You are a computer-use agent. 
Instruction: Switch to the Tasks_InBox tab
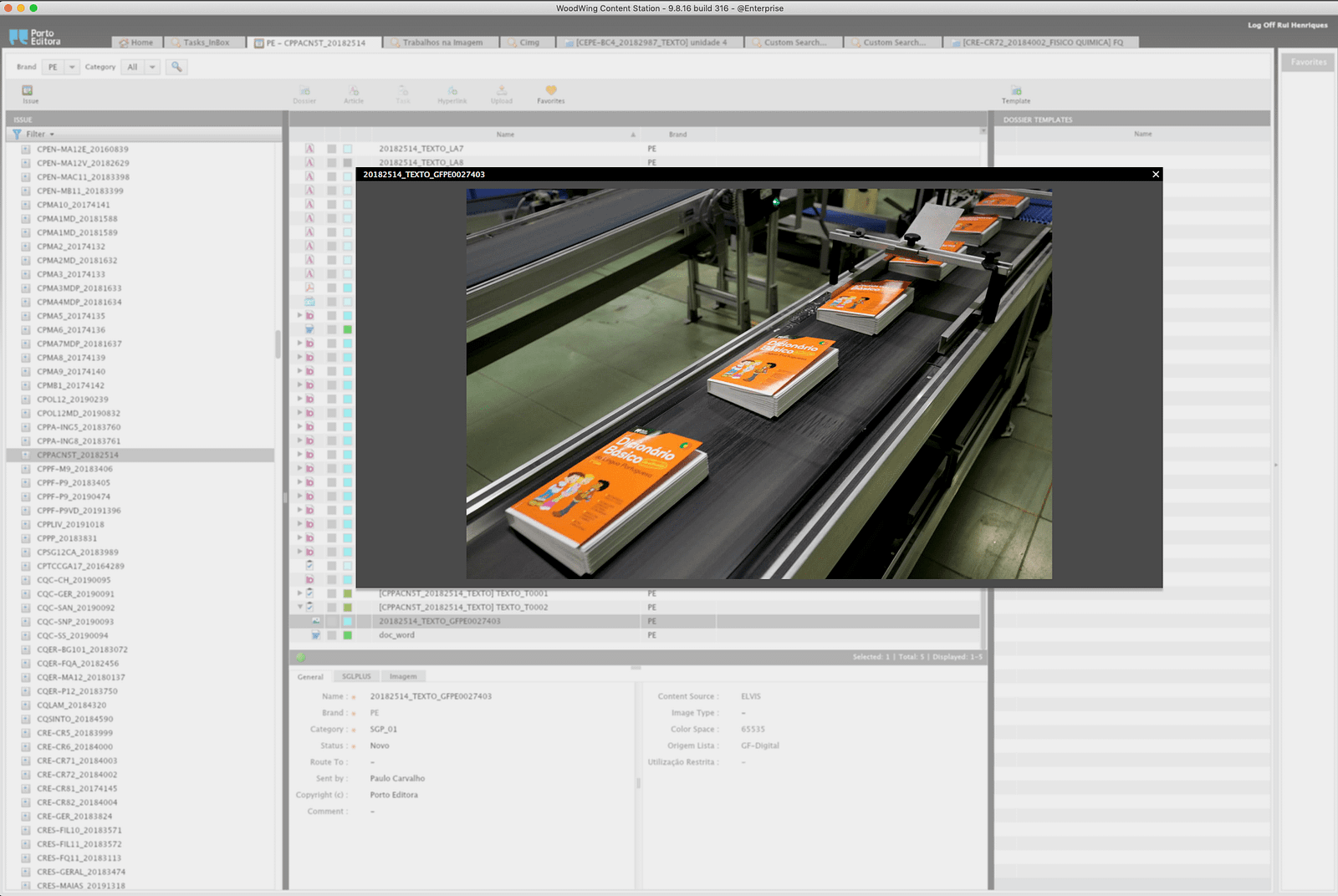(x=206, y=43)
